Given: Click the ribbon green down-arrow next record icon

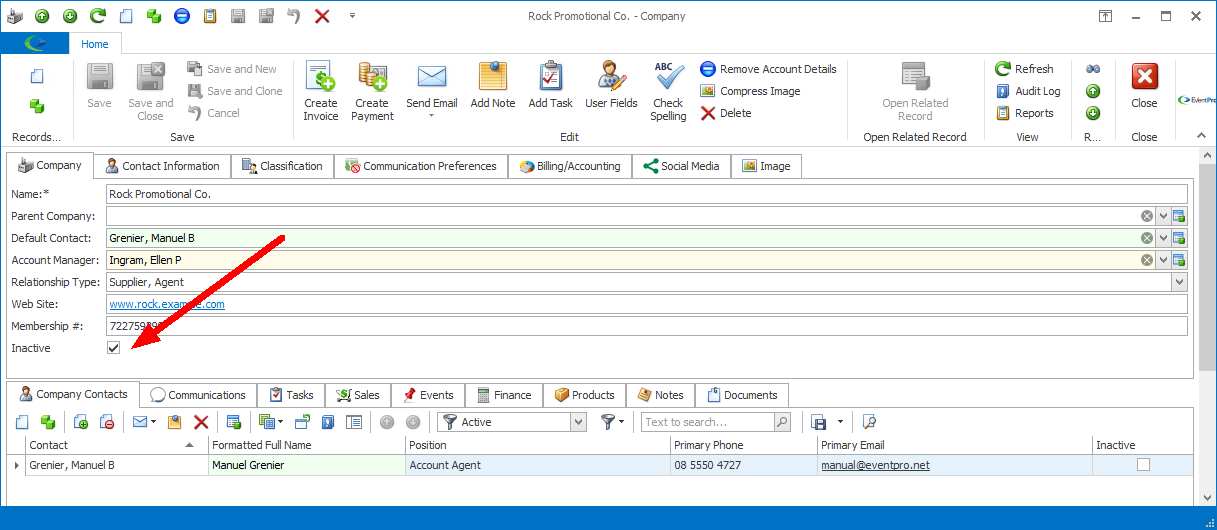Looking at the screenshot, I should click(x=1093, y=113).
